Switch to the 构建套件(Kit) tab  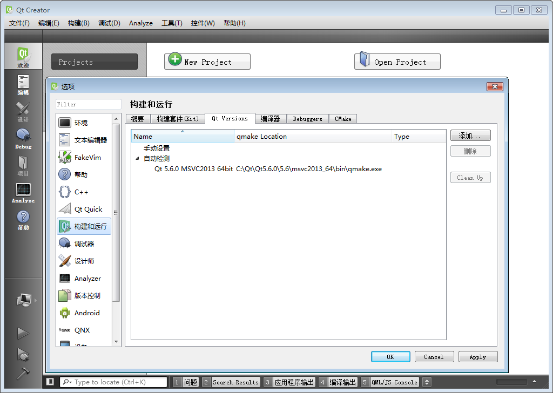[177, 119]
